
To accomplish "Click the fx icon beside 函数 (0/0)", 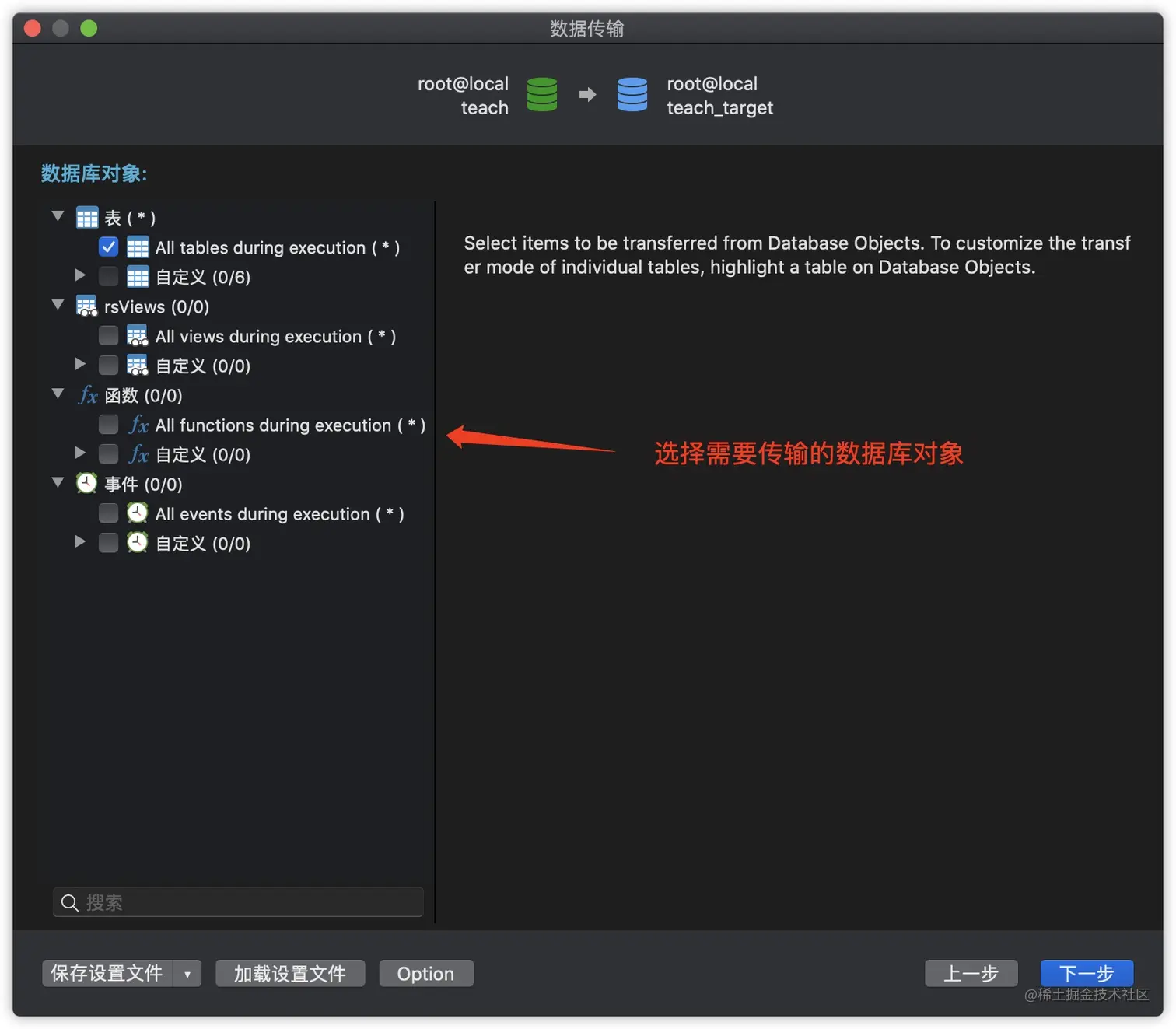I will [x=88, y=395].
